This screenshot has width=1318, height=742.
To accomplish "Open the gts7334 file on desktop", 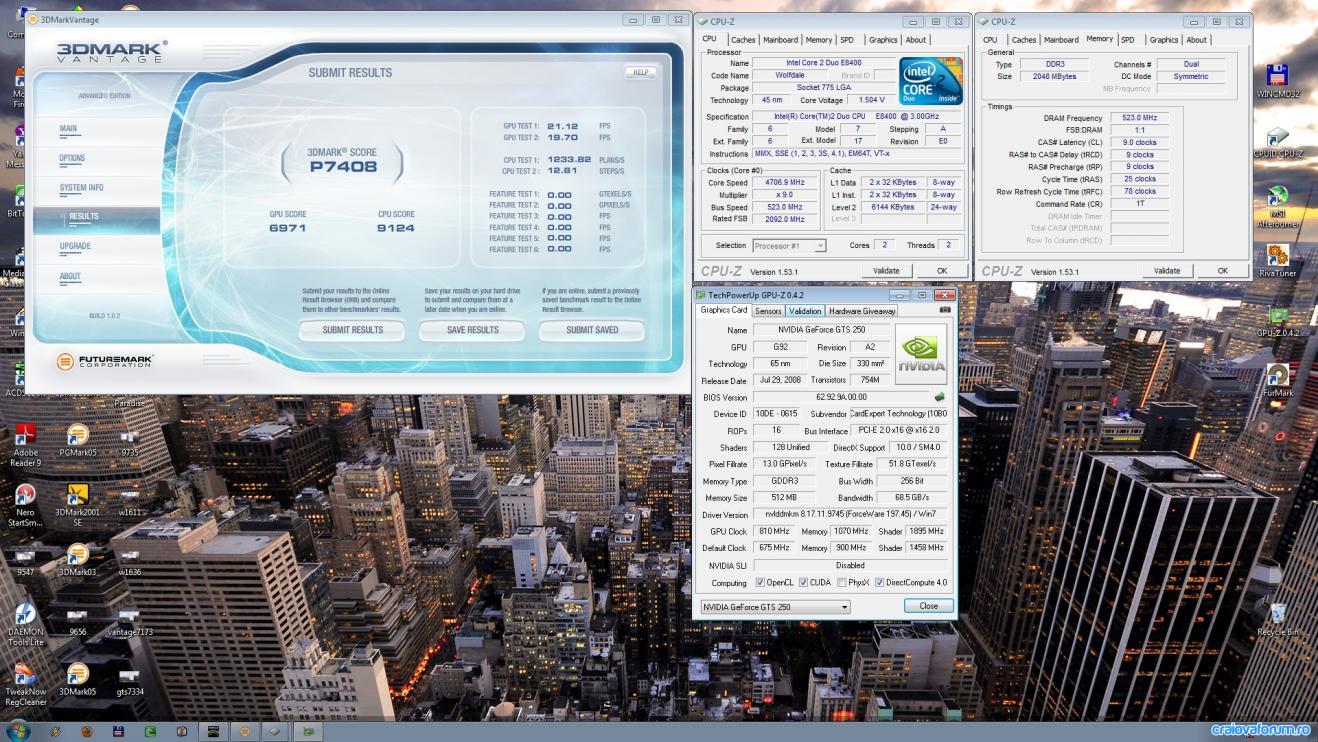I will [x=129, y=681].
